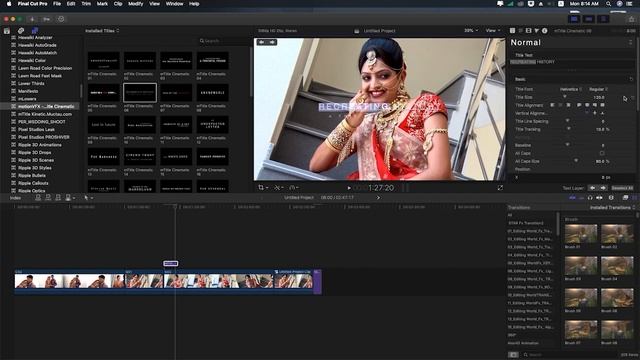Screen dimensions: 640x360
Task: Open the Trim menu
Action: pos(86,4)
